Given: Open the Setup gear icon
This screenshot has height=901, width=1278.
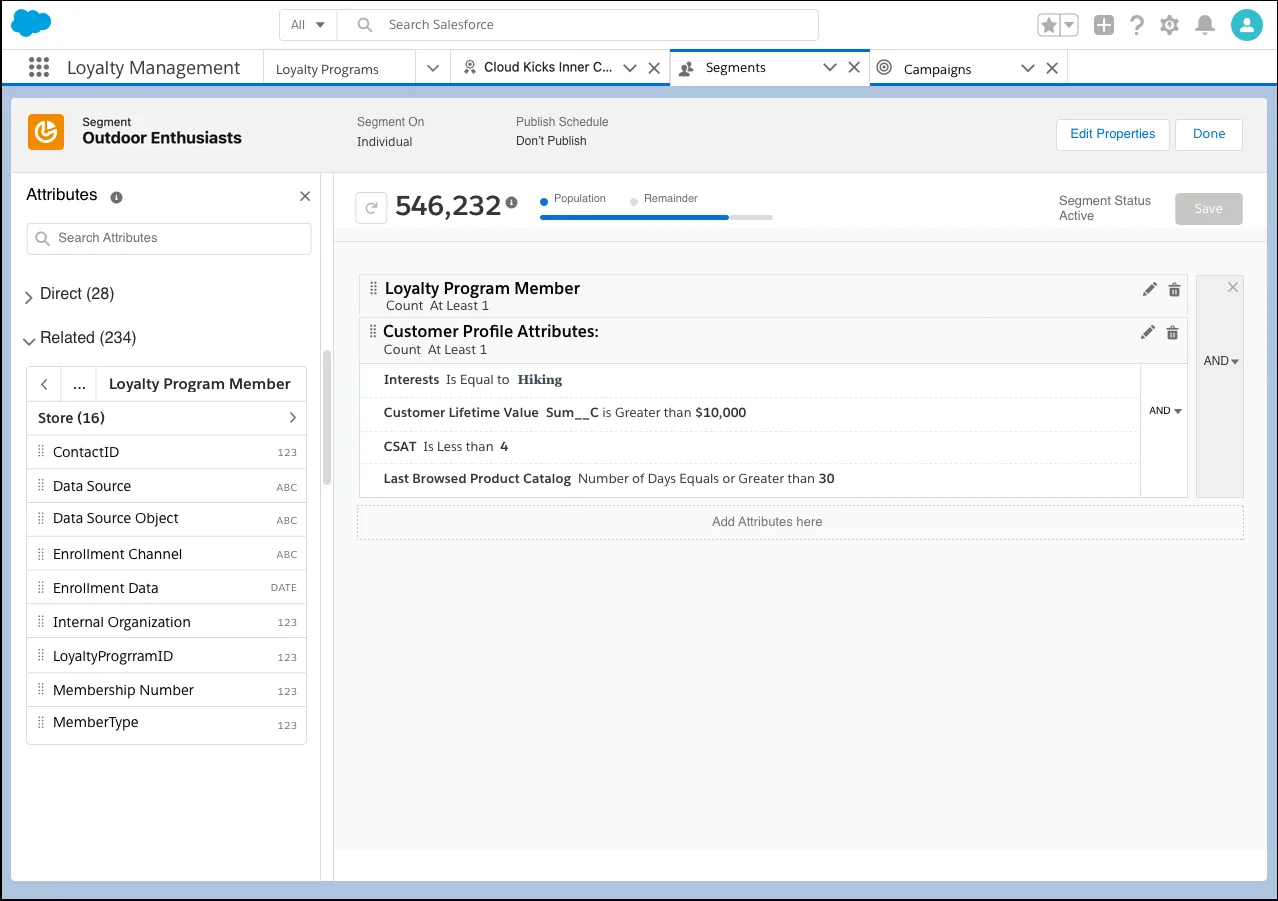Looking at the screenshot, I should click(x=1169, y=24).
